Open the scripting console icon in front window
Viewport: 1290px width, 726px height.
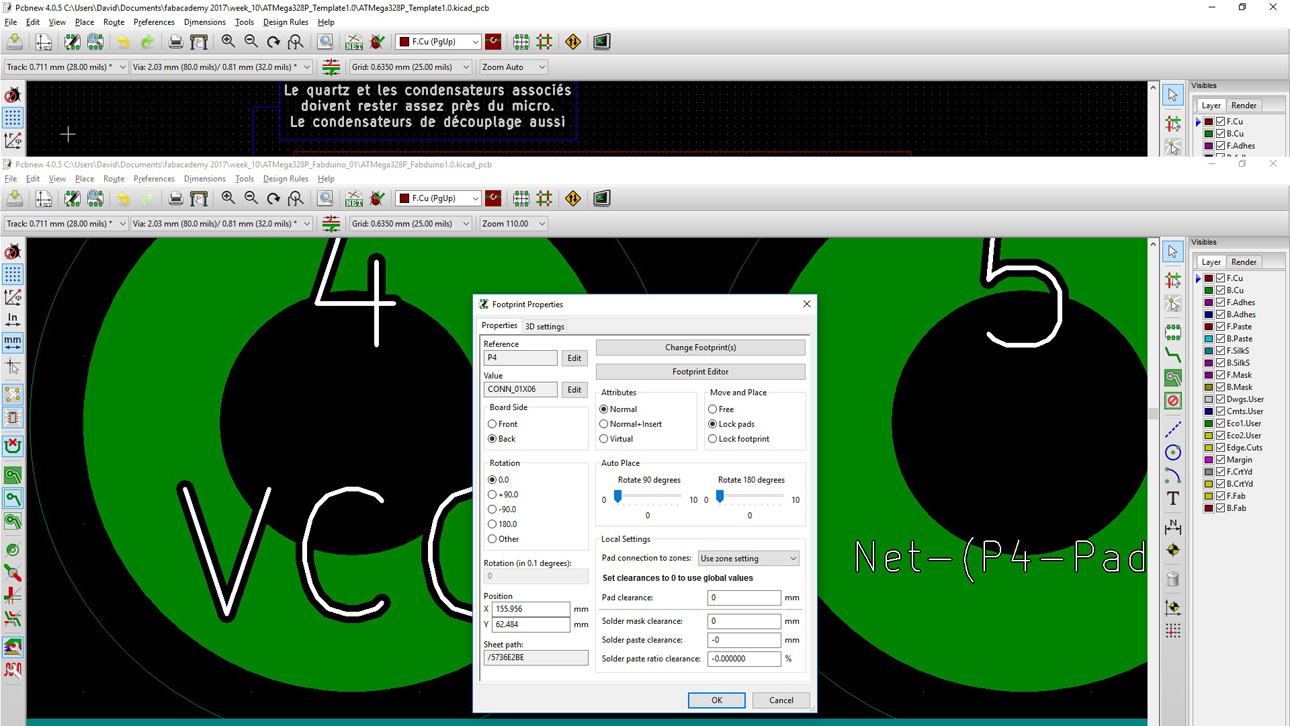pos(601,198)
